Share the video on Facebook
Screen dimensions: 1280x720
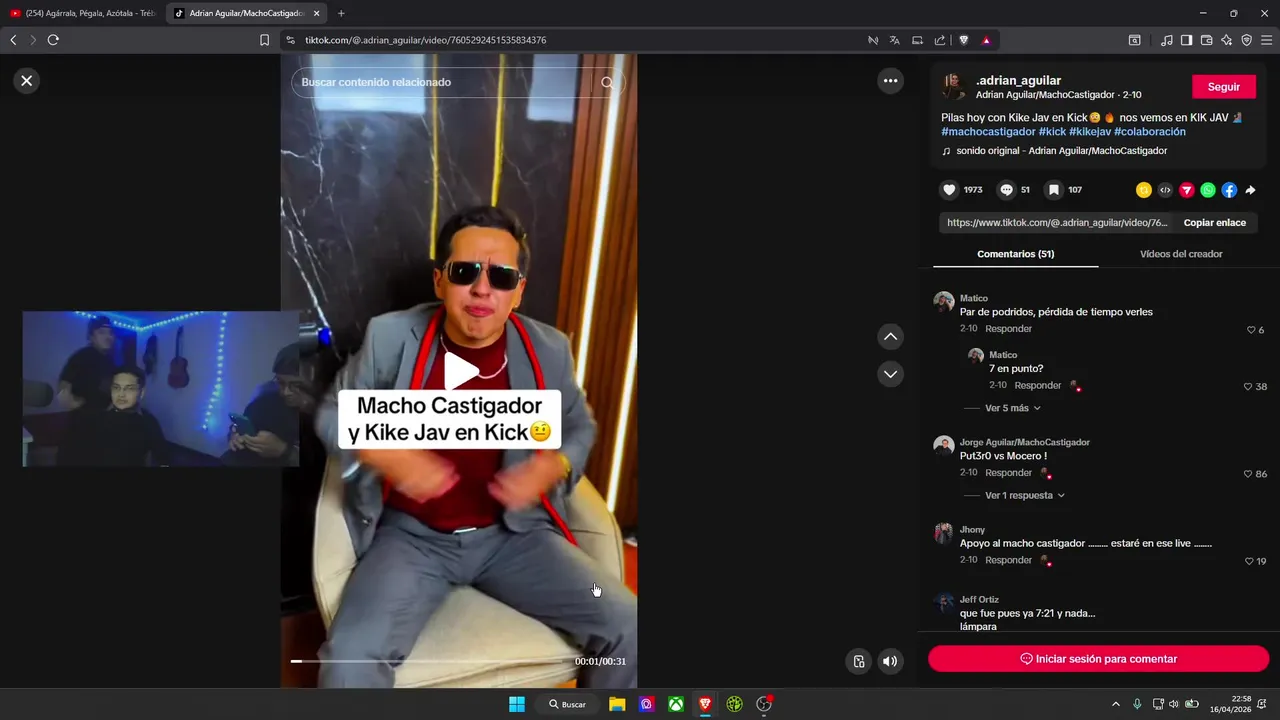click(x=1229, y=190)
